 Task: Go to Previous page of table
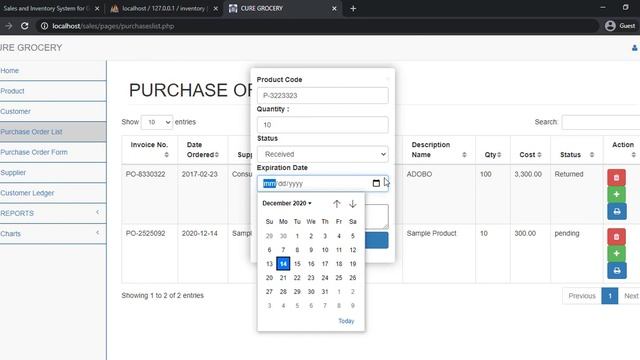point(582,296)
